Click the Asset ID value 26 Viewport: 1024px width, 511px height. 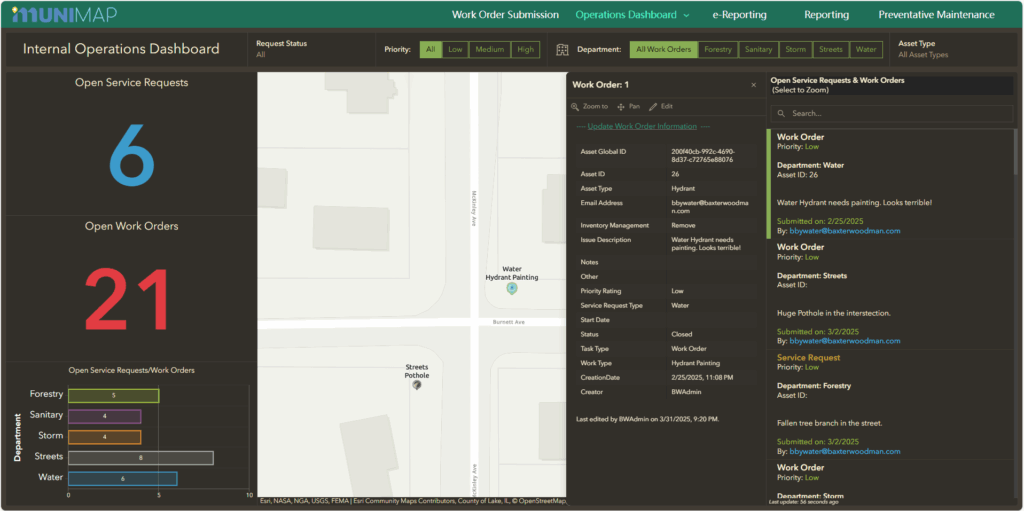click(x=675, y=174)
